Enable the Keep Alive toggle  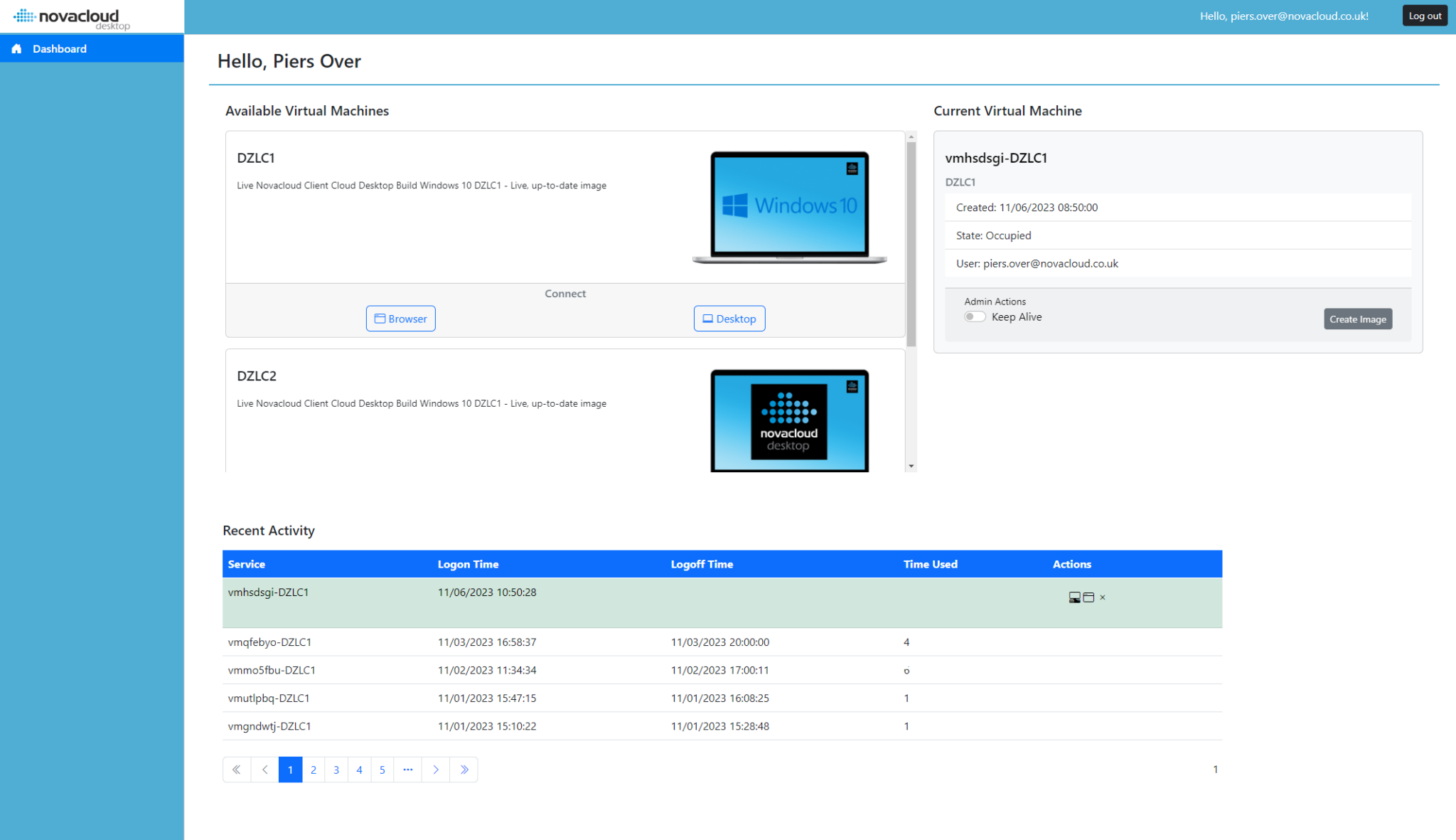(x=975, y=316)
